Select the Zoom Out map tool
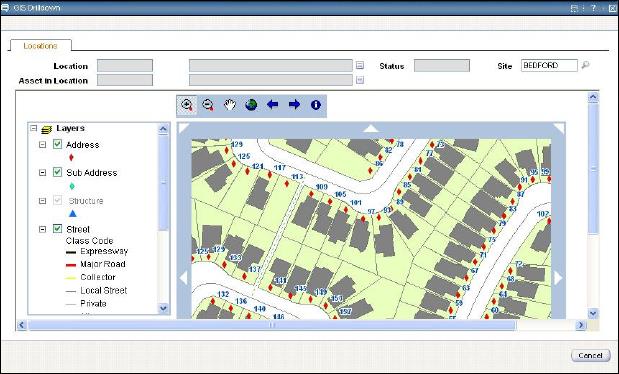 click(208, 105)
